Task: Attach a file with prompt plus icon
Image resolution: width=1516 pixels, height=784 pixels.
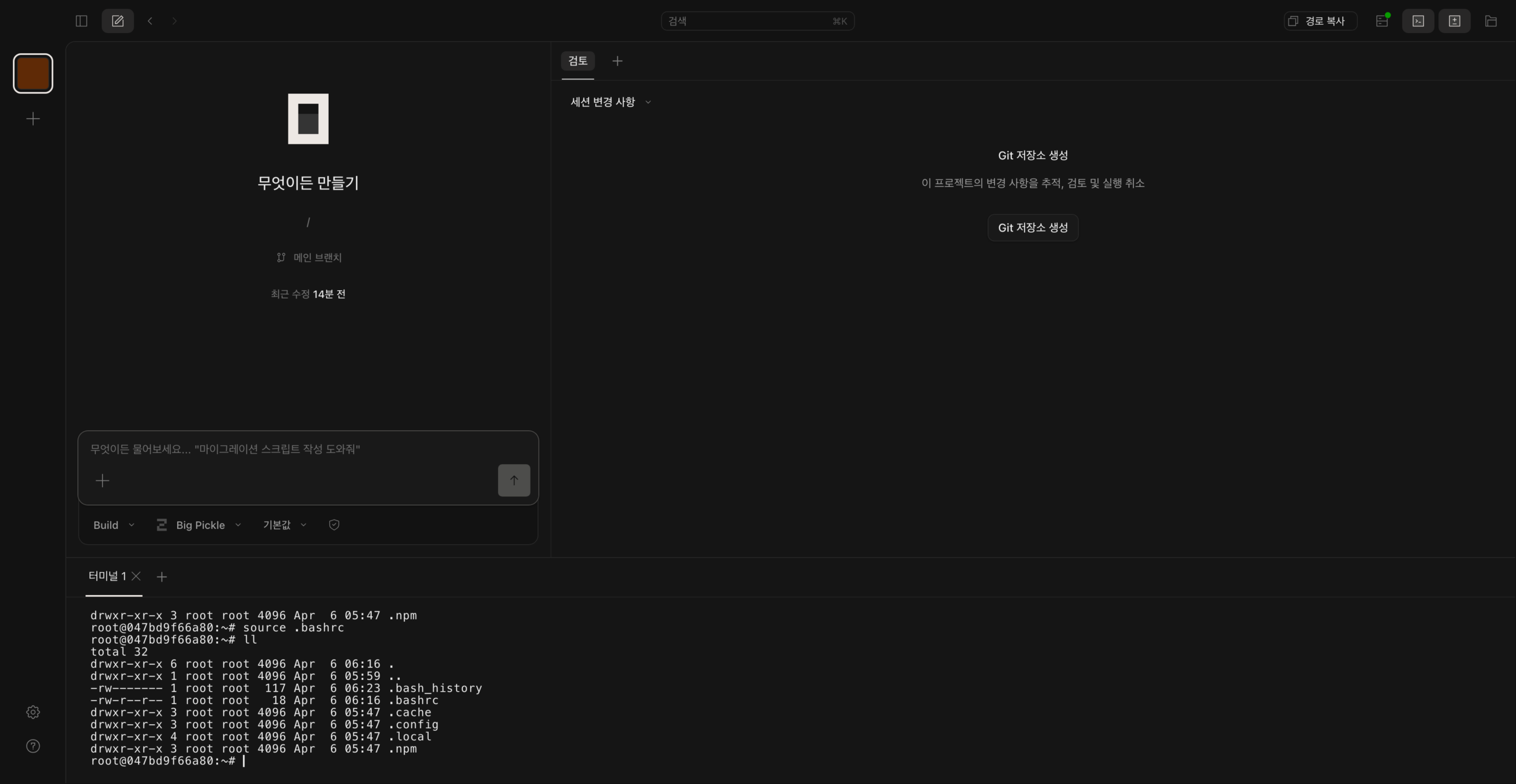Action: click(x=102, y=480)
